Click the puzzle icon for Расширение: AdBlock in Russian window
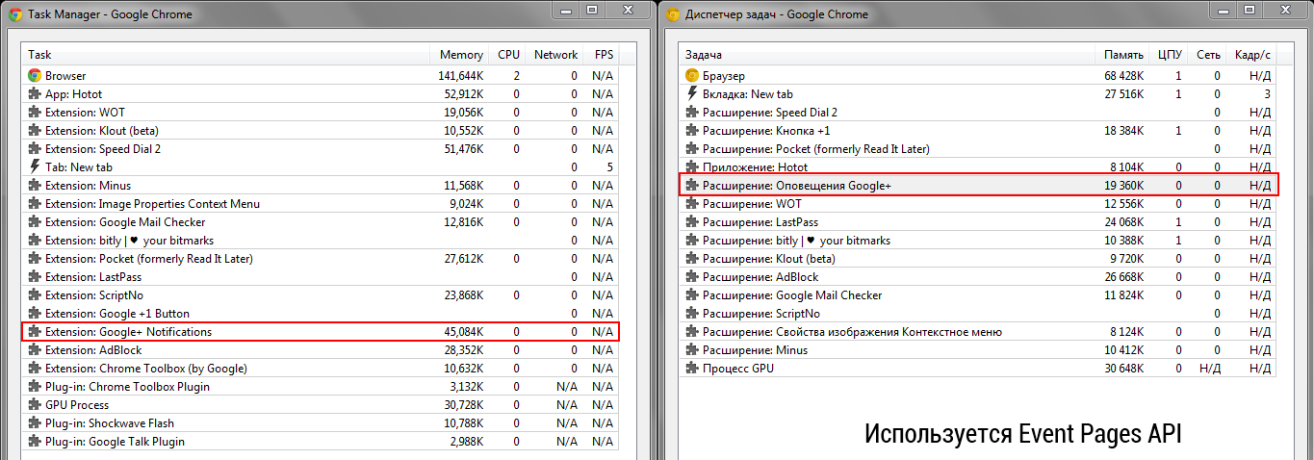The image size is (1314, 460). [692, 277]
